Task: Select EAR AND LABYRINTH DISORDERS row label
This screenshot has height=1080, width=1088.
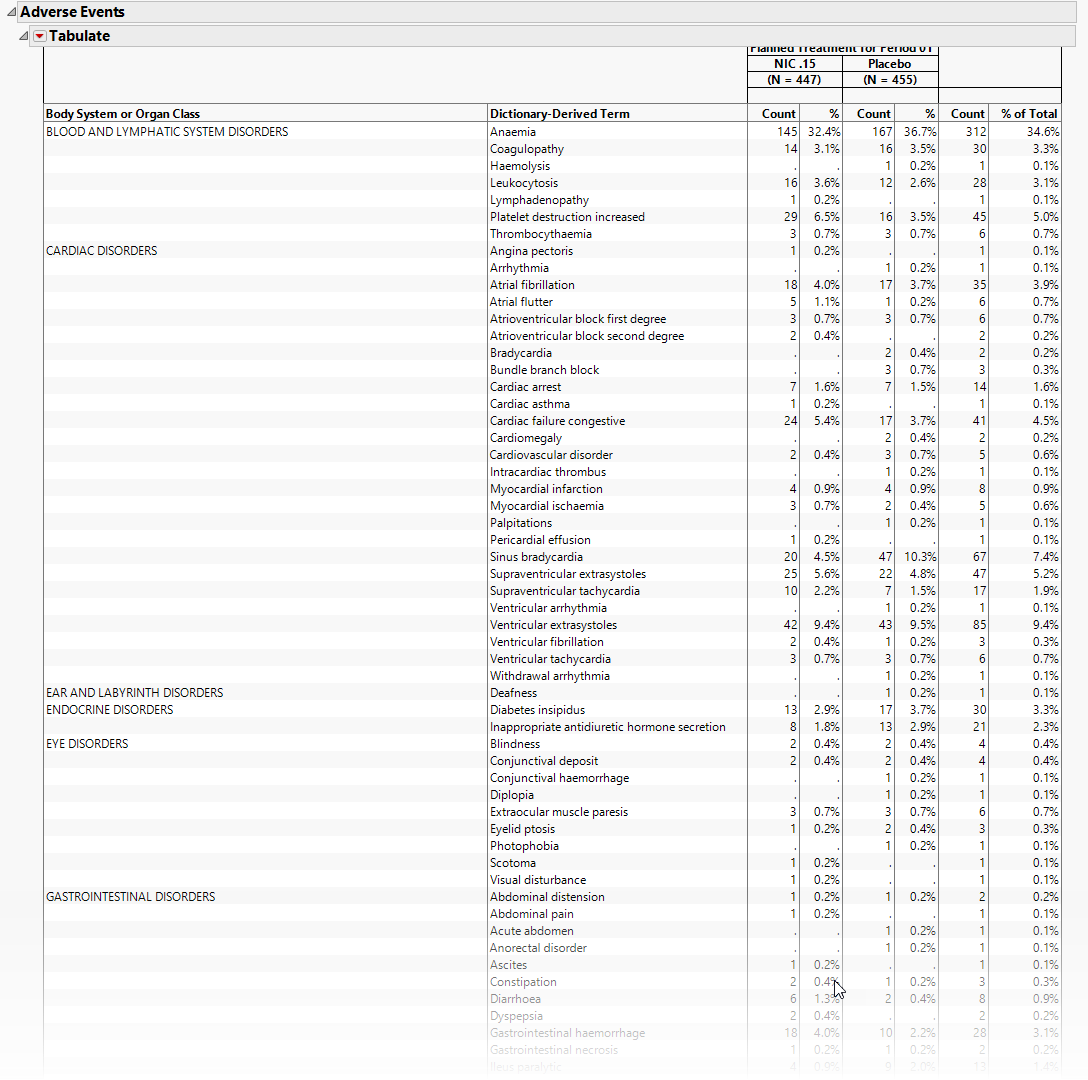Action: [135, 693]
